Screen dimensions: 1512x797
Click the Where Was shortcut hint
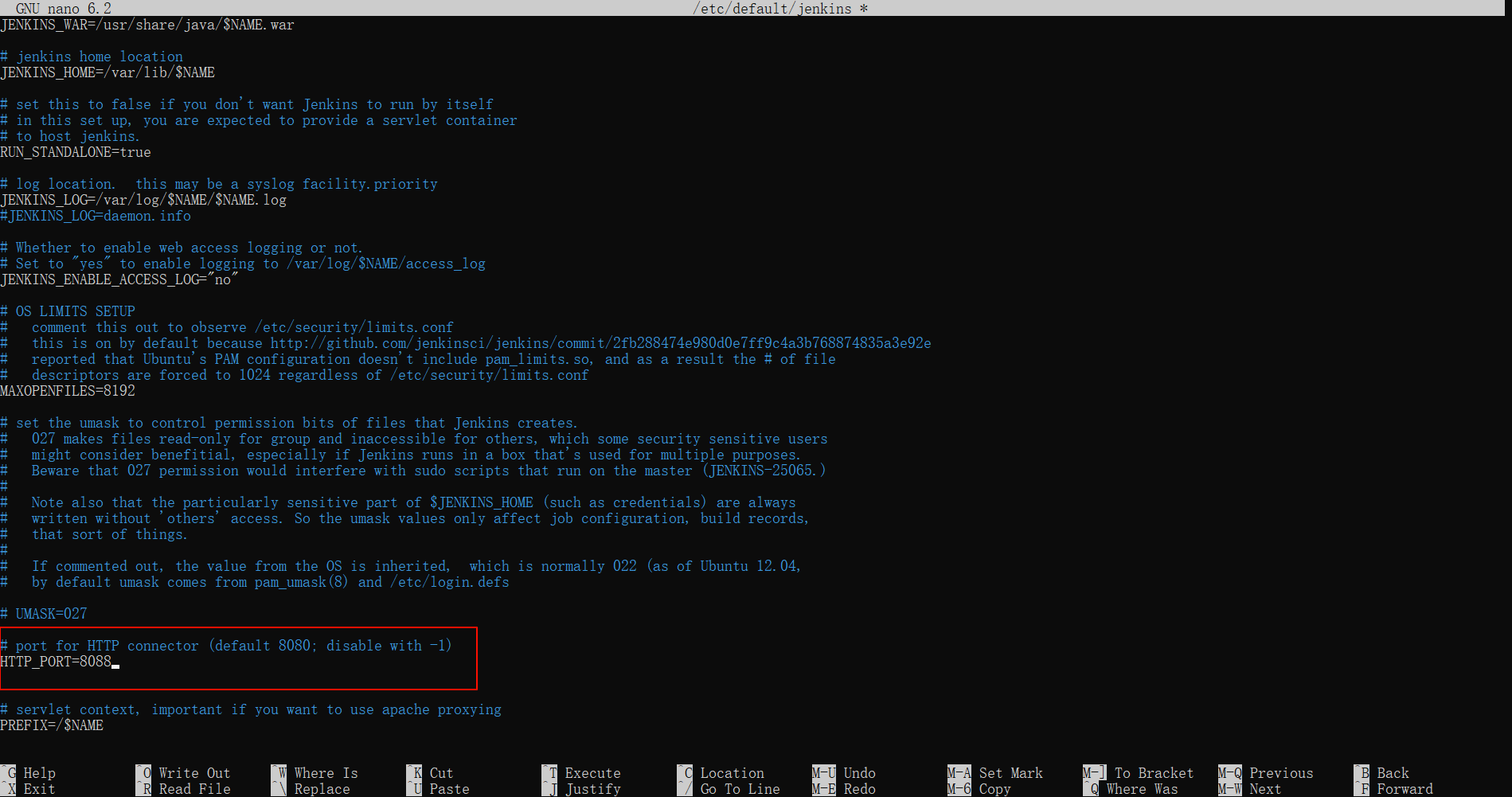click(1131, 789)
